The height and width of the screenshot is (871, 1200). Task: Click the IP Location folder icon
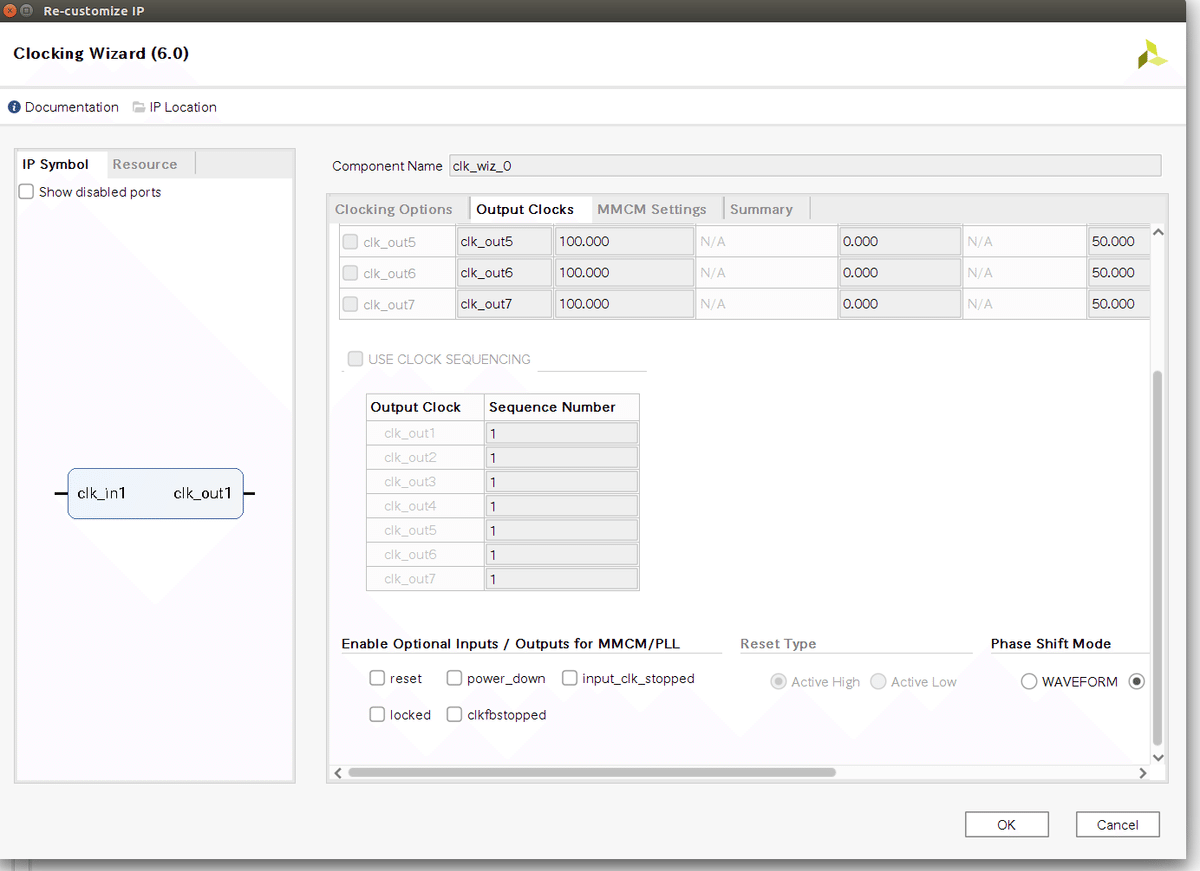(x=139, y=107)
